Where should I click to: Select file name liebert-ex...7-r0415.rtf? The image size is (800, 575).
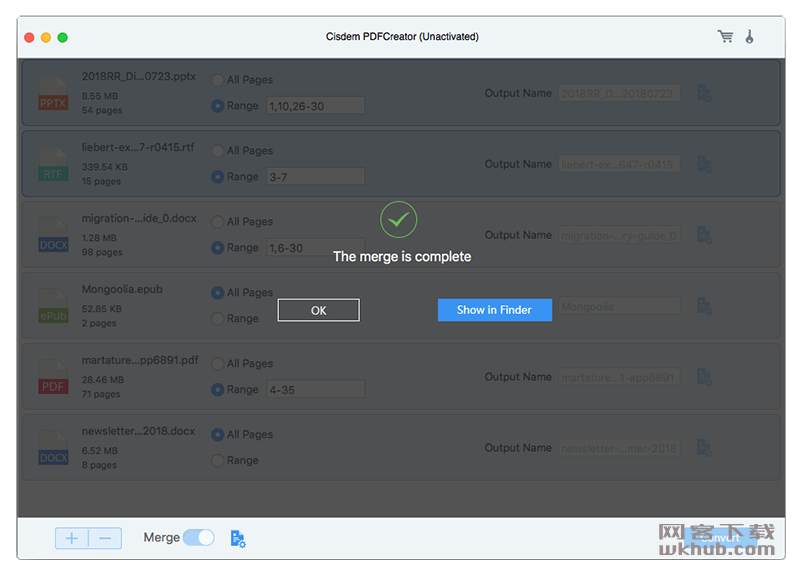tap(138, 147)
